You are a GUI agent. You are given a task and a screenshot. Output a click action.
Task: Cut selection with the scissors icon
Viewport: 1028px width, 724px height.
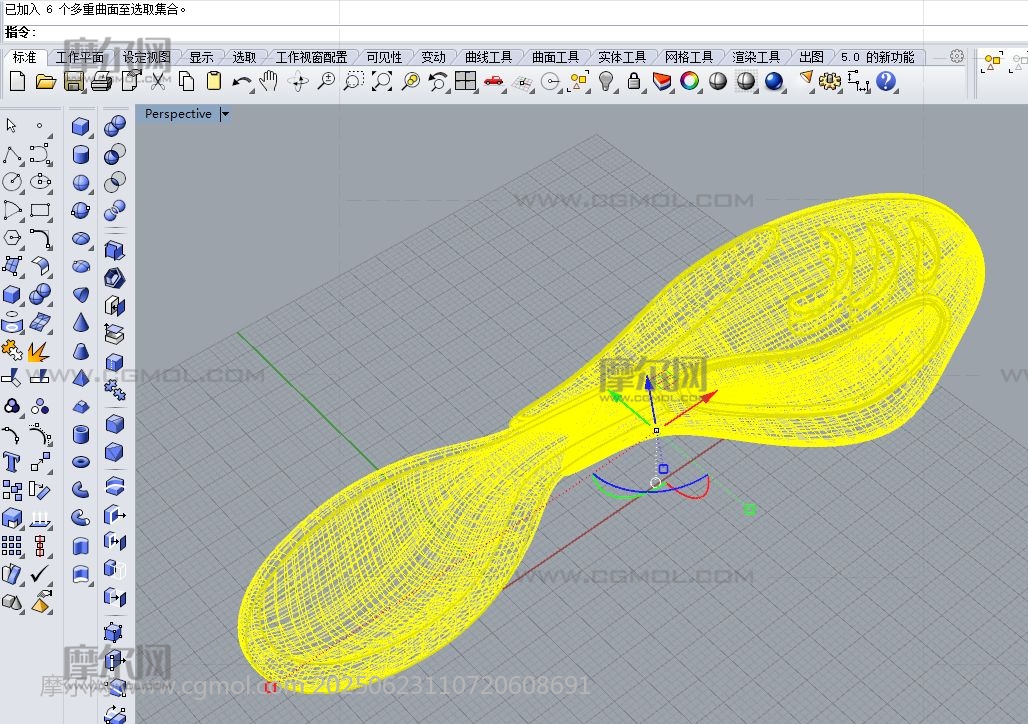pos(157,81)
